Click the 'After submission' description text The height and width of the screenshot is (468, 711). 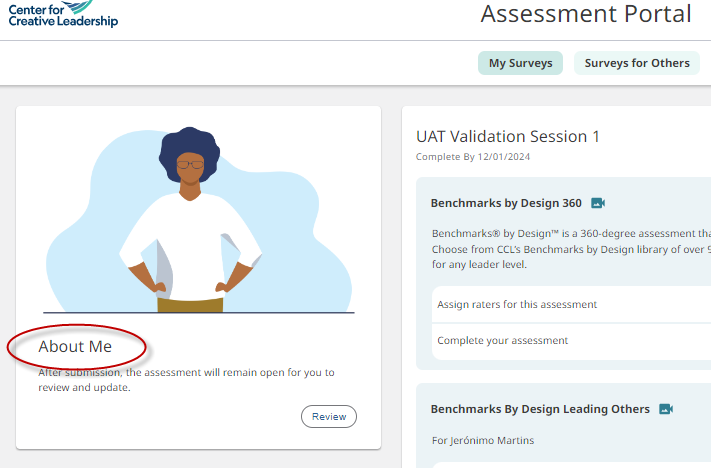click(x=186, y=380)
